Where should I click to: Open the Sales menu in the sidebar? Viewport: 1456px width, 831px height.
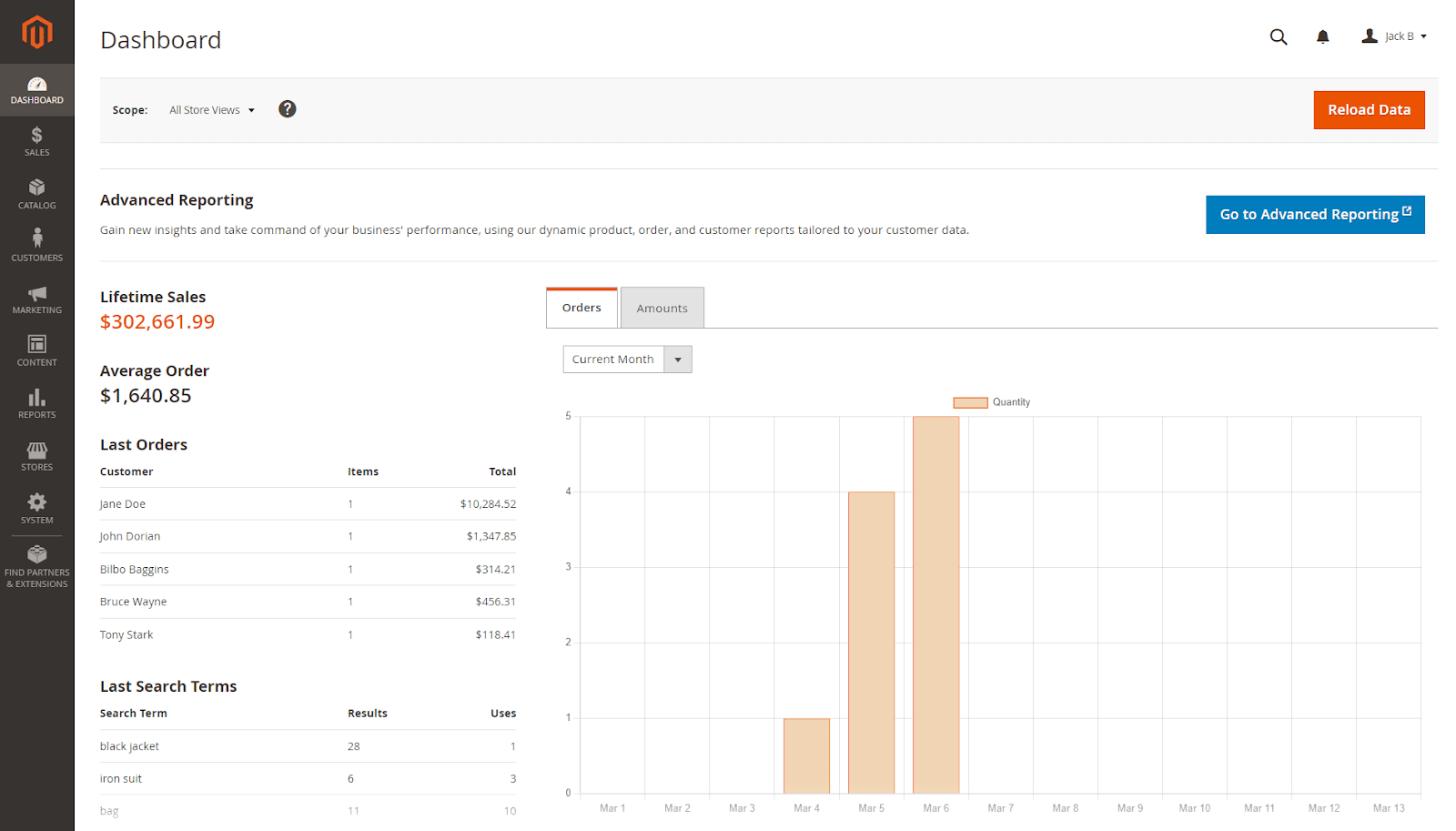(x=36, y=140)
